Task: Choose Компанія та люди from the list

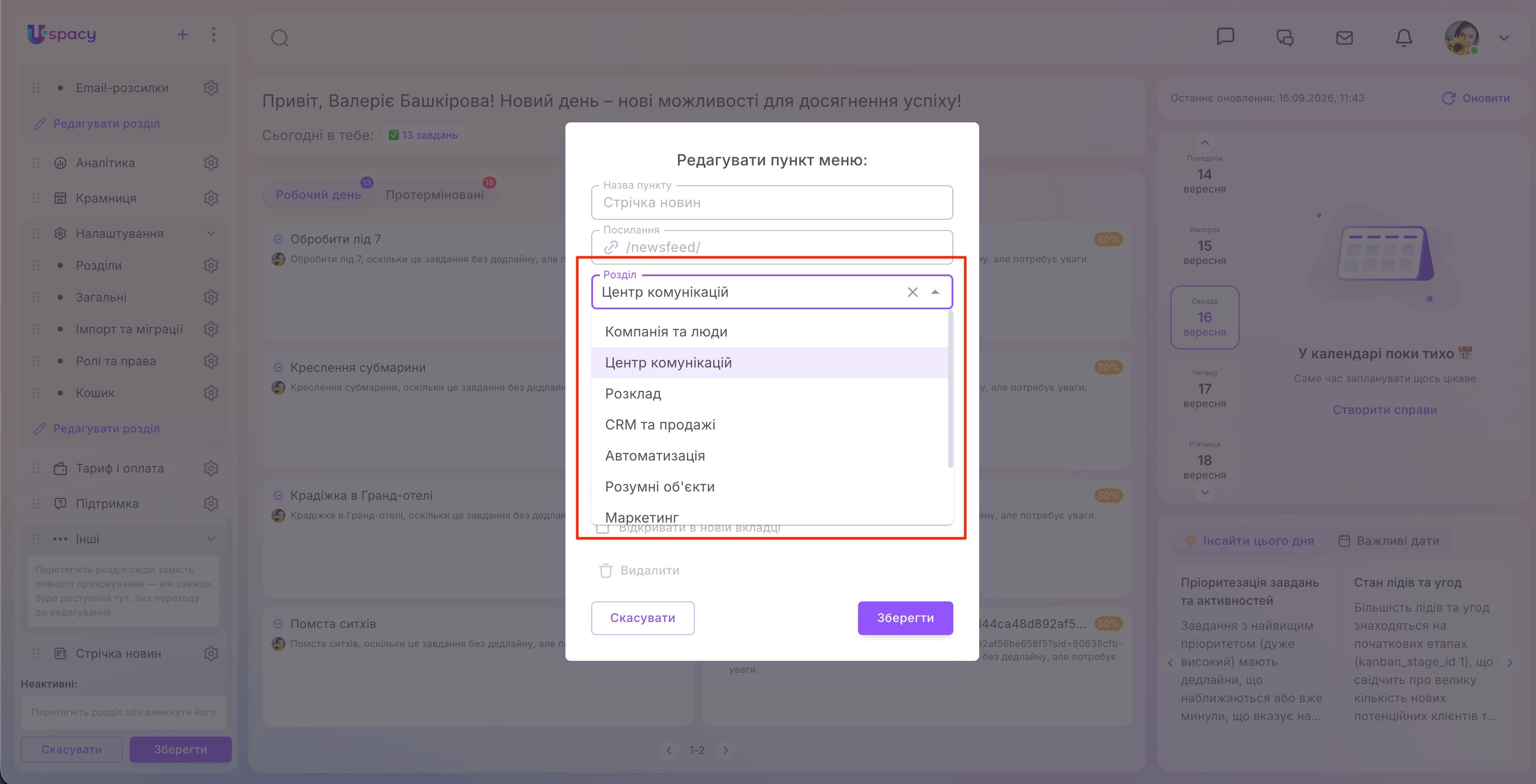Action: point(769,332)
